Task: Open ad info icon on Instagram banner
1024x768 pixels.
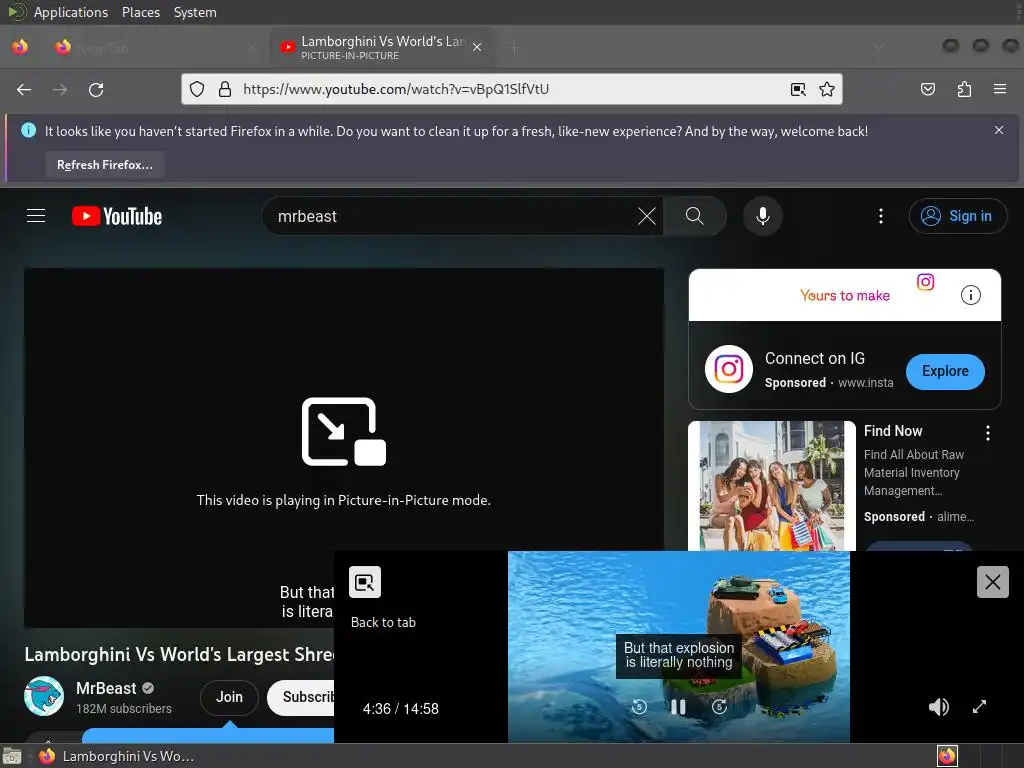Action: point(970,295)
